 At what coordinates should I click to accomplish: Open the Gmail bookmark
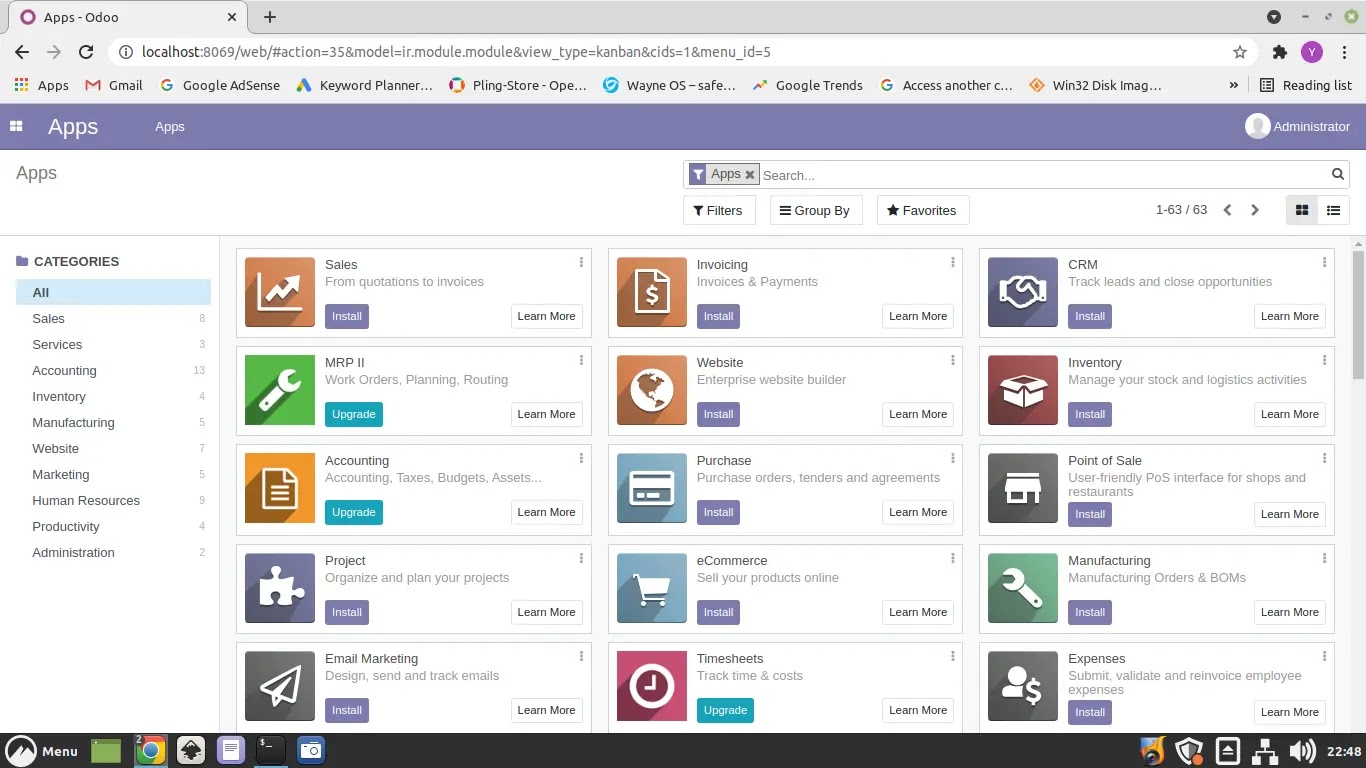[114, 85]
